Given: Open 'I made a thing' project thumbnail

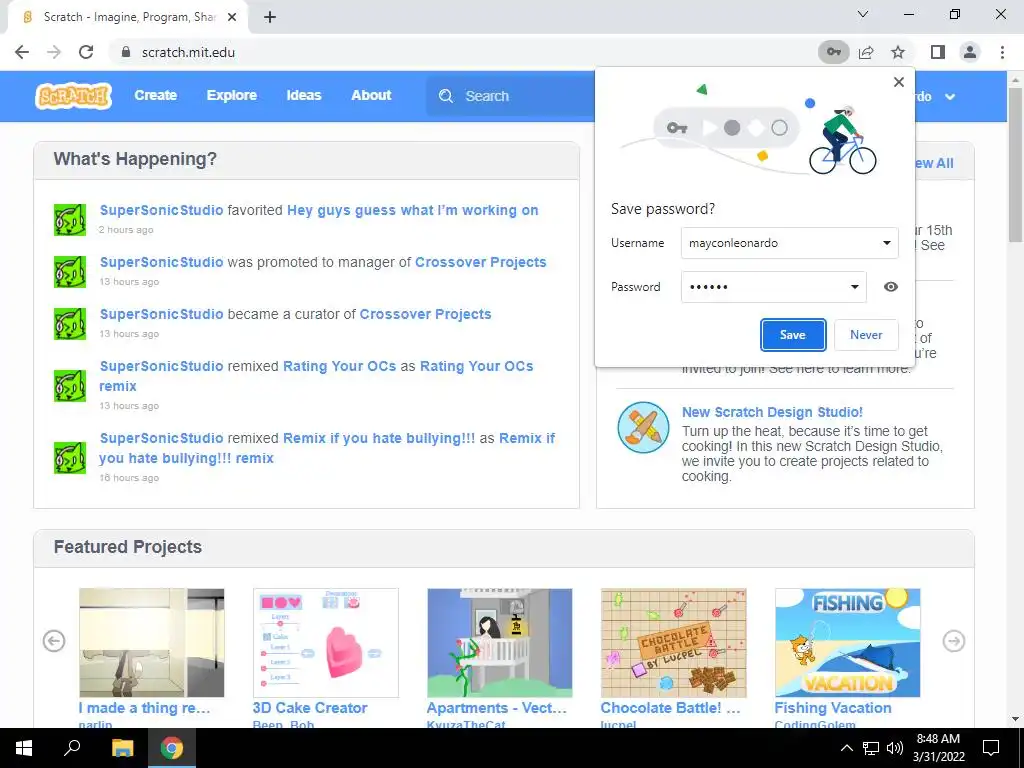Looking at the screenshot, I should point(152,643).
